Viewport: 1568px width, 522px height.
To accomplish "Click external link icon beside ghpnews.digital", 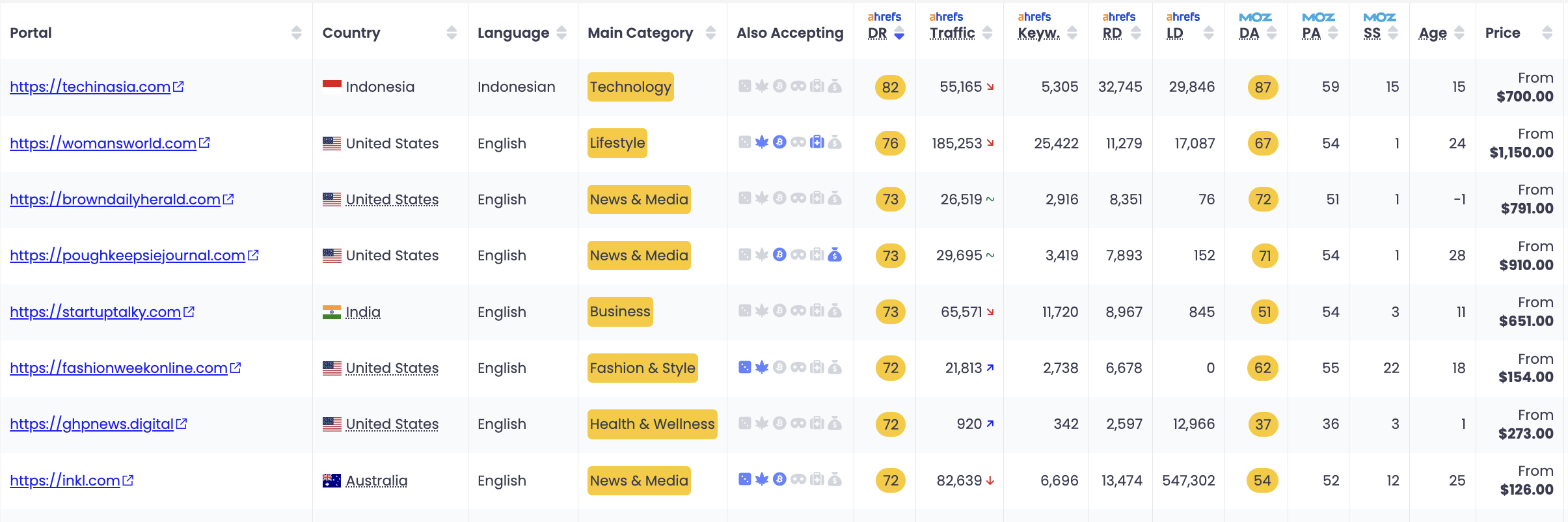I will (x=182, y=424).
